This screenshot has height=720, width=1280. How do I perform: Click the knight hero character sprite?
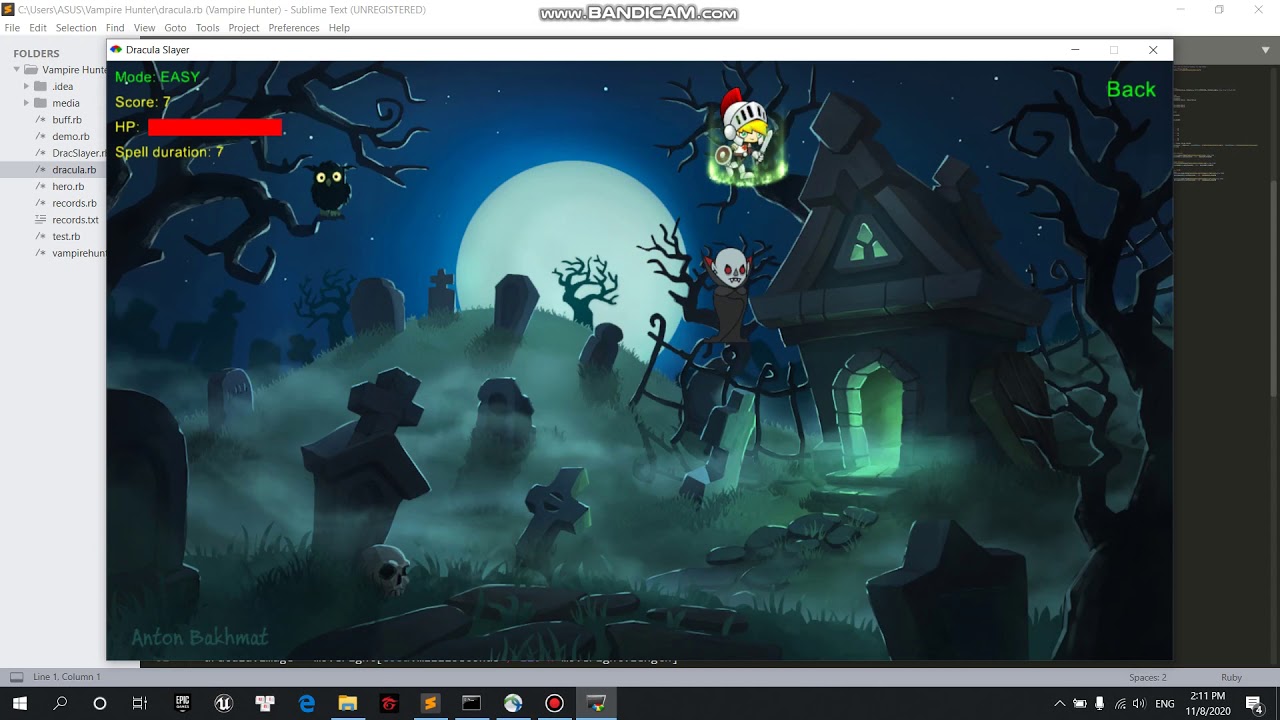[745, 136]
